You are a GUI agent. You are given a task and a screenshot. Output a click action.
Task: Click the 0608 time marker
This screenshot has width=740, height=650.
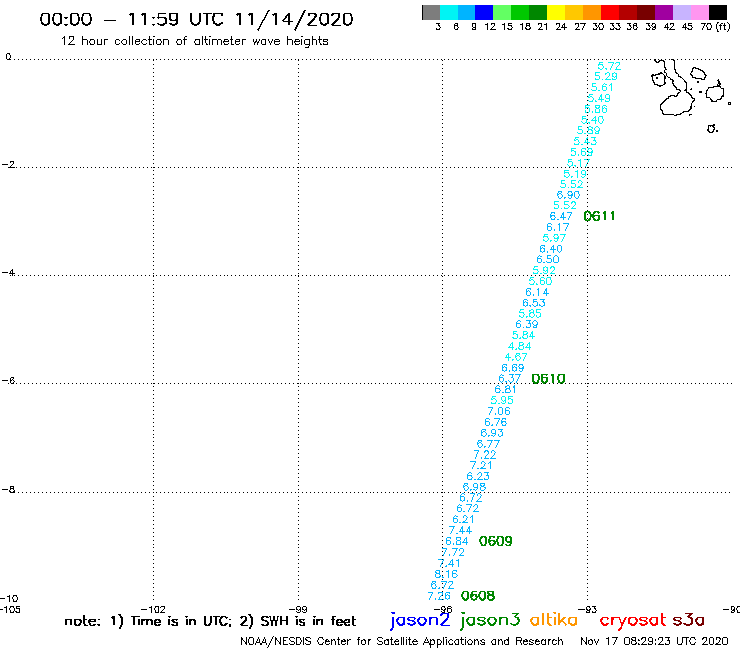point(478,596)
